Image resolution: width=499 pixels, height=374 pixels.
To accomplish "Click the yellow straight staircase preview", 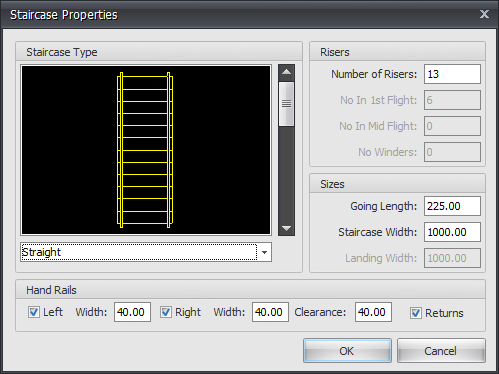I will pos(145,150).
